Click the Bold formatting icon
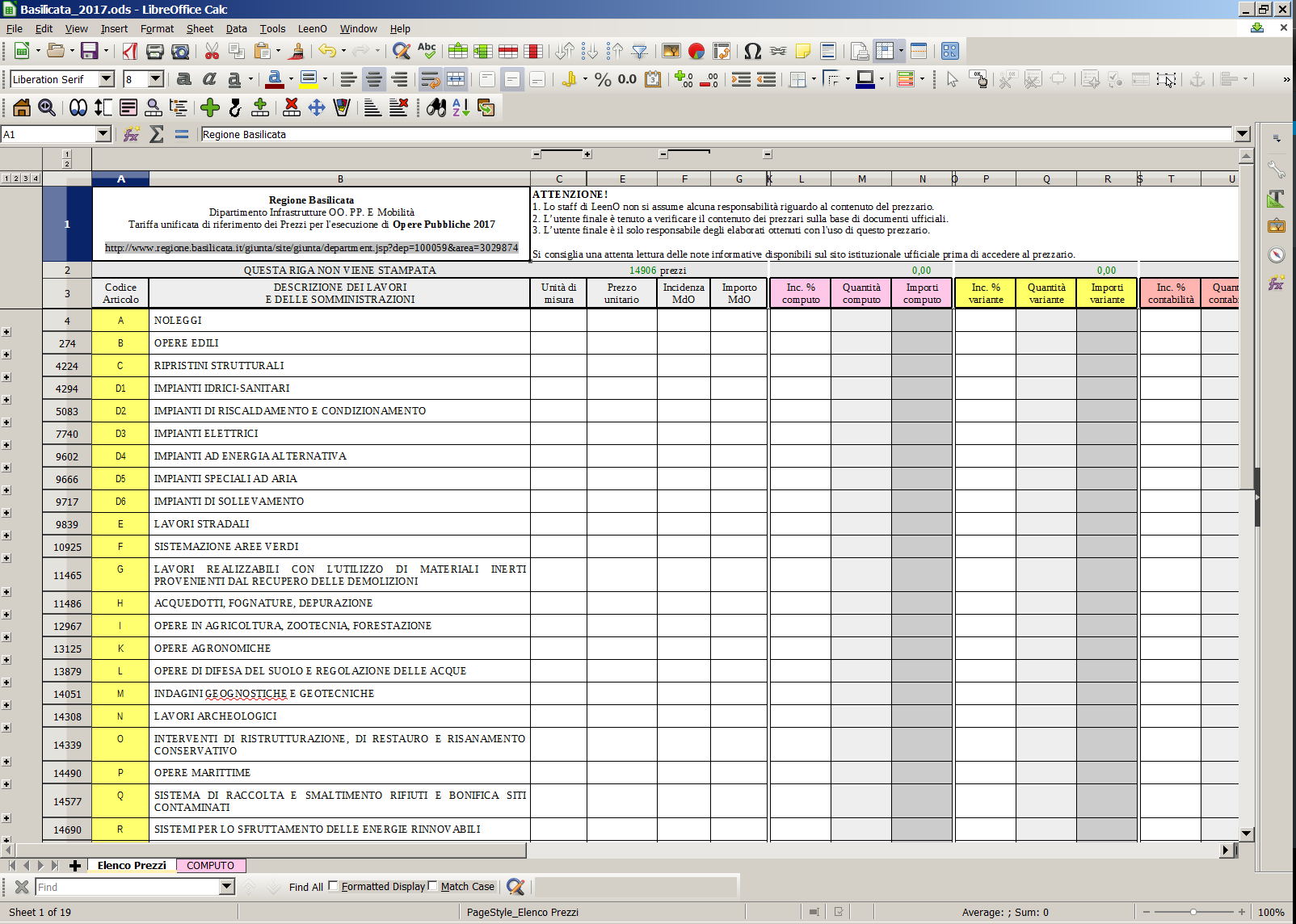 click(x=184, y=79)
